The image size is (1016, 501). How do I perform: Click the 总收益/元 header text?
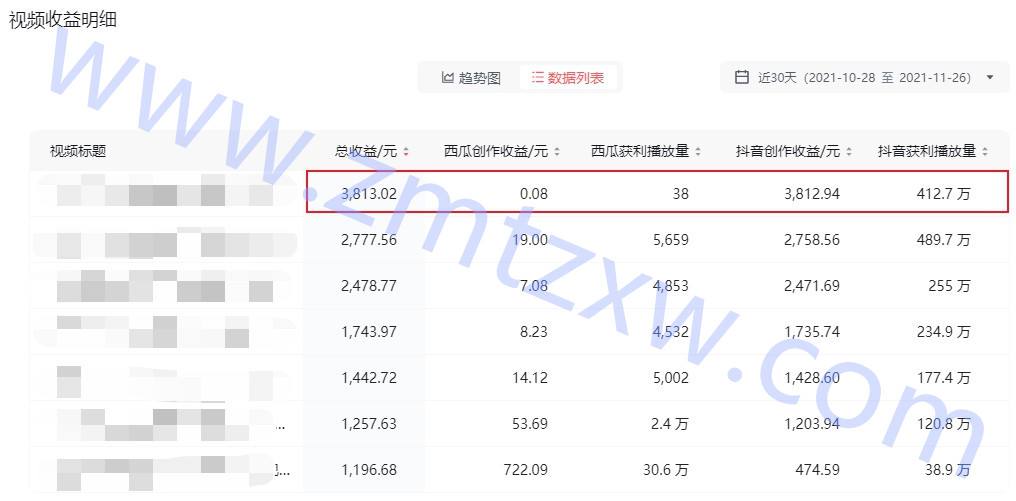pos(366,152)
